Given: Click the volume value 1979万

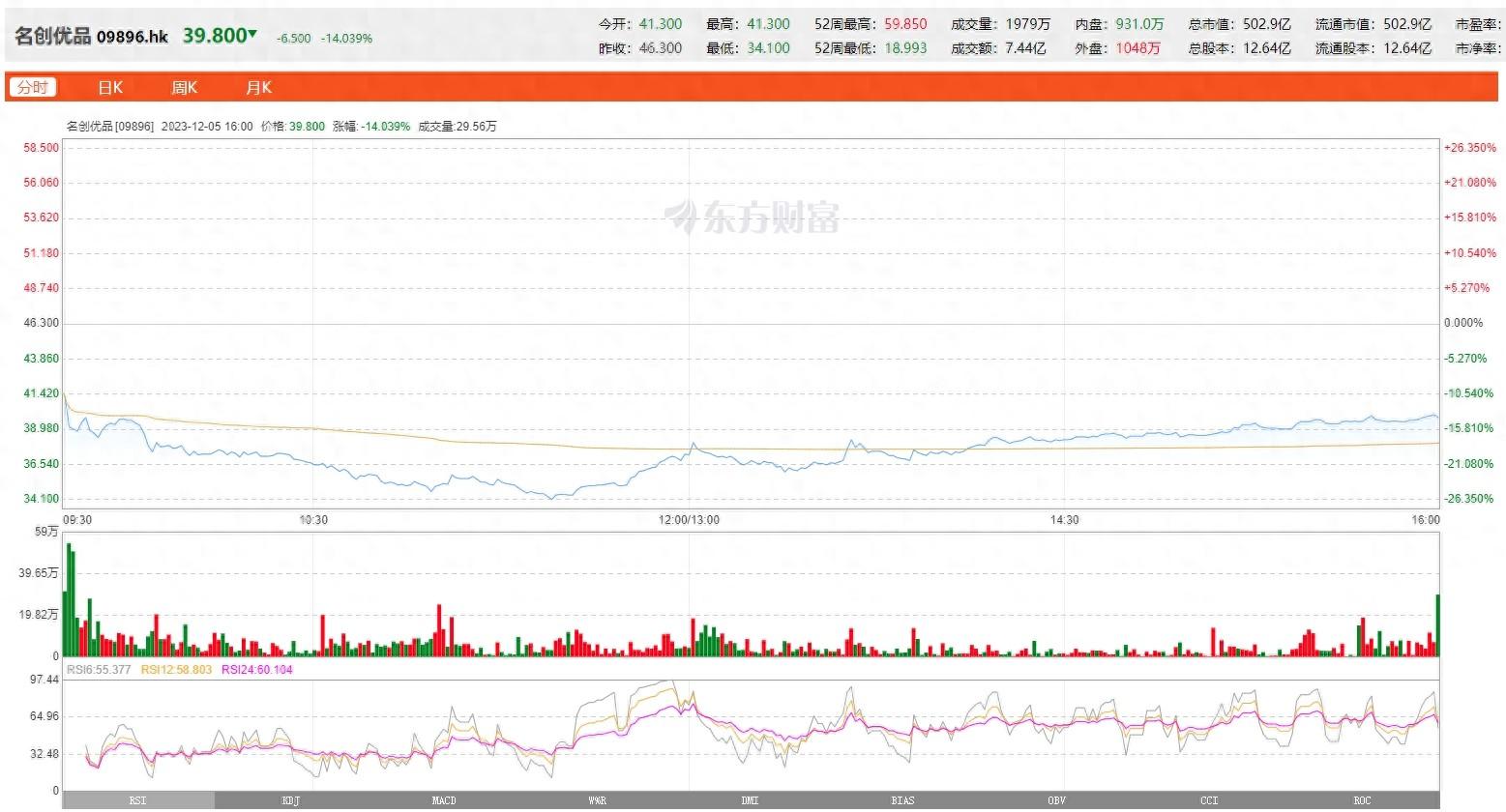Looking at the screenshot, I should click(x=1027, y=24).
